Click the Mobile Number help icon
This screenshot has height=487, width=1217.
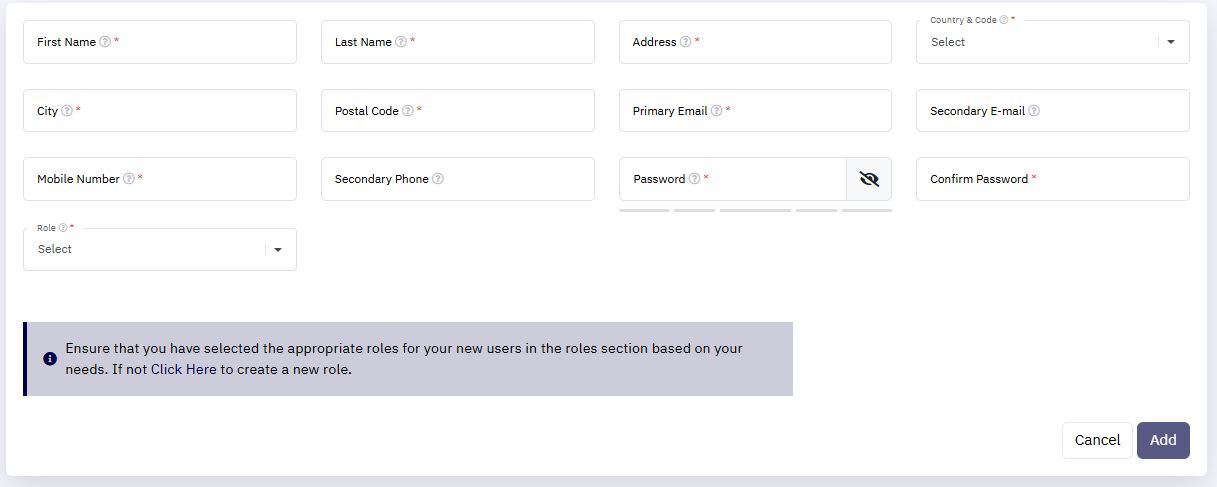[129, 179]
